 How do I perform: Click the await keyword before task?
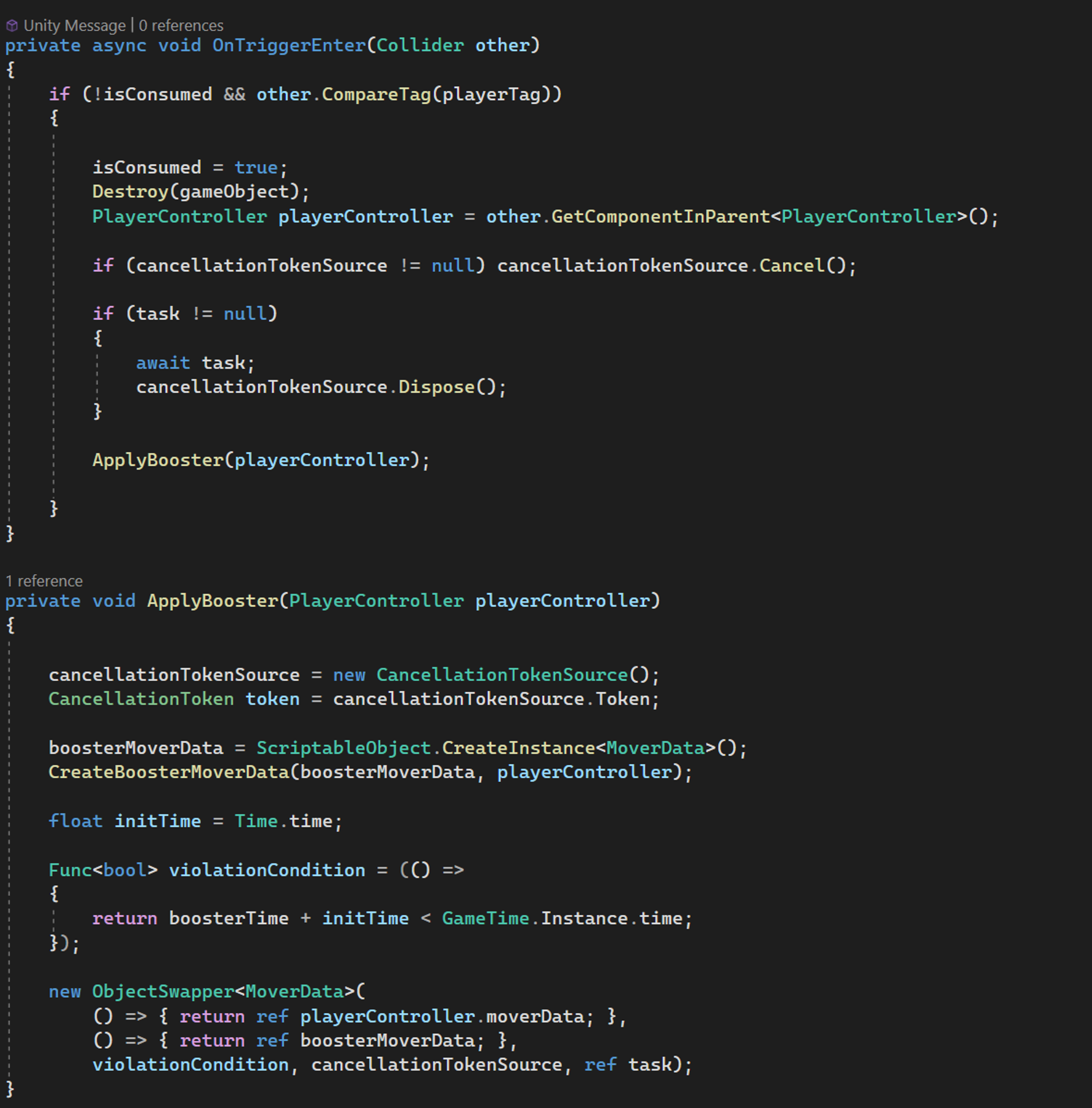(163, 363)
